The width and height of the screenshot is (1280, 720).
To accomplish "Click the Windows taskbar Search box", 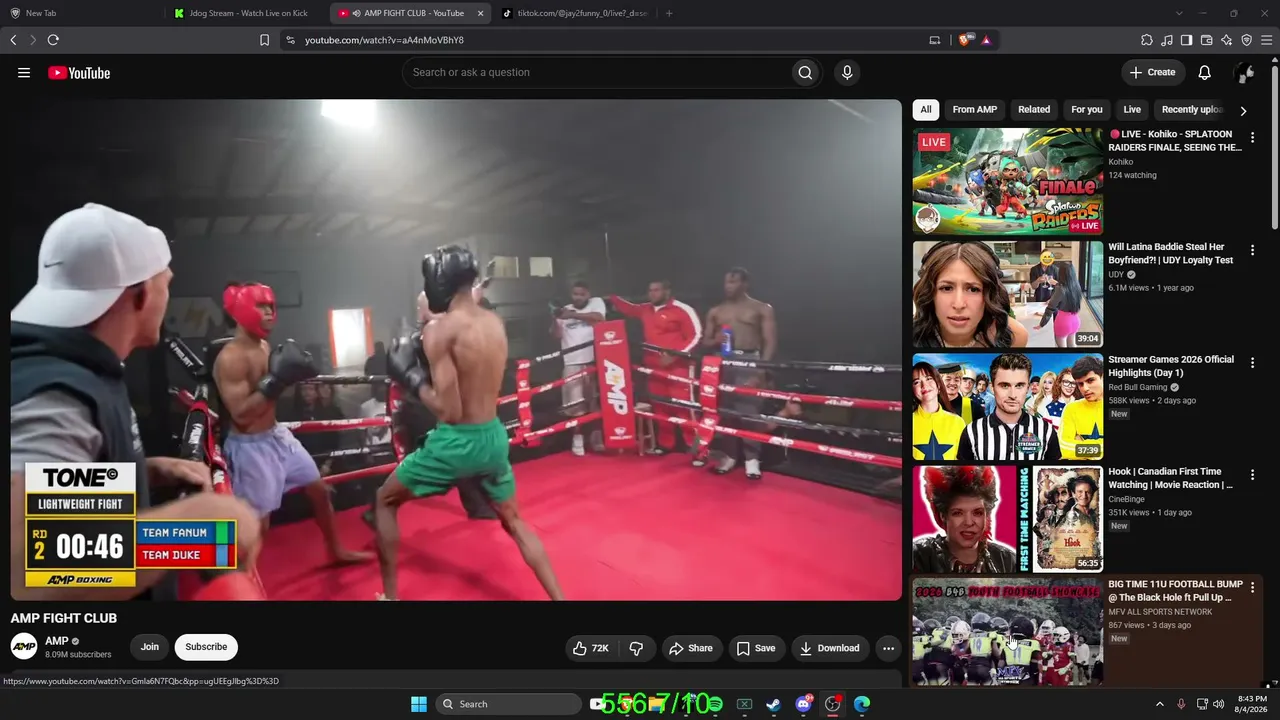I will 508,704.
